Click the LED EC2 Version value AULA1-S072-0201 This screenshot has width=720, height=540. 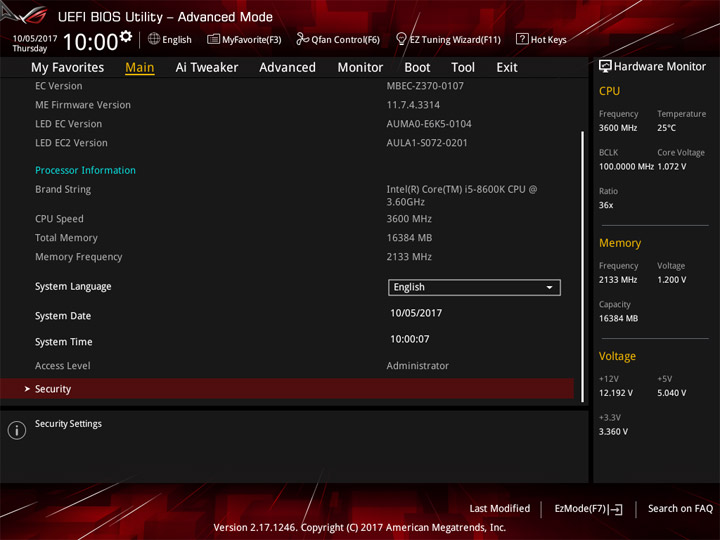pos(427,143)
